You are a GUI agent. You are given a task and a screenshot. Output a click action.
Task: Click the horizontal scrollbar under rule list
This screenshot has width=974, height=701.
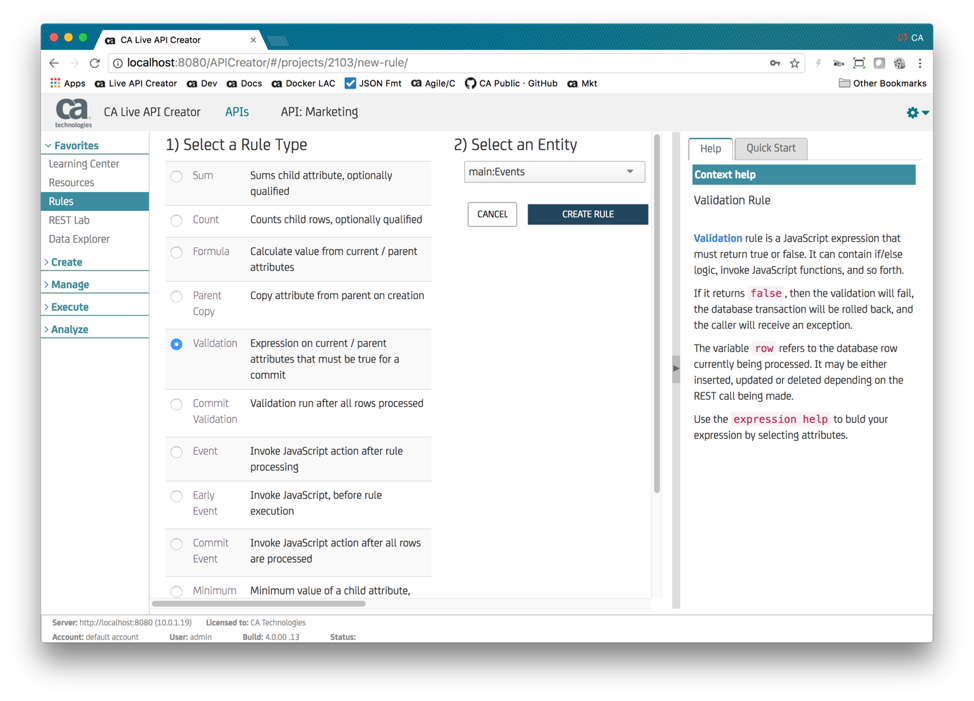click(x=258, y=604)
